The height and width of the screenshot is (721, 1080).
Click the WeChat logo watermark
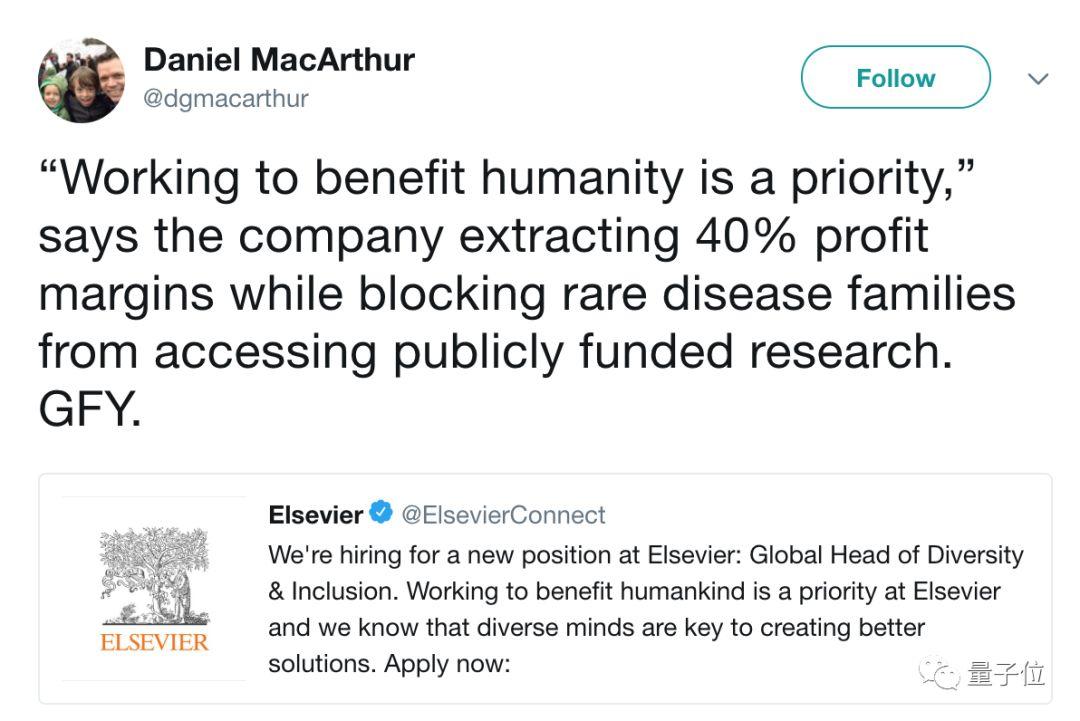point(941,673)
